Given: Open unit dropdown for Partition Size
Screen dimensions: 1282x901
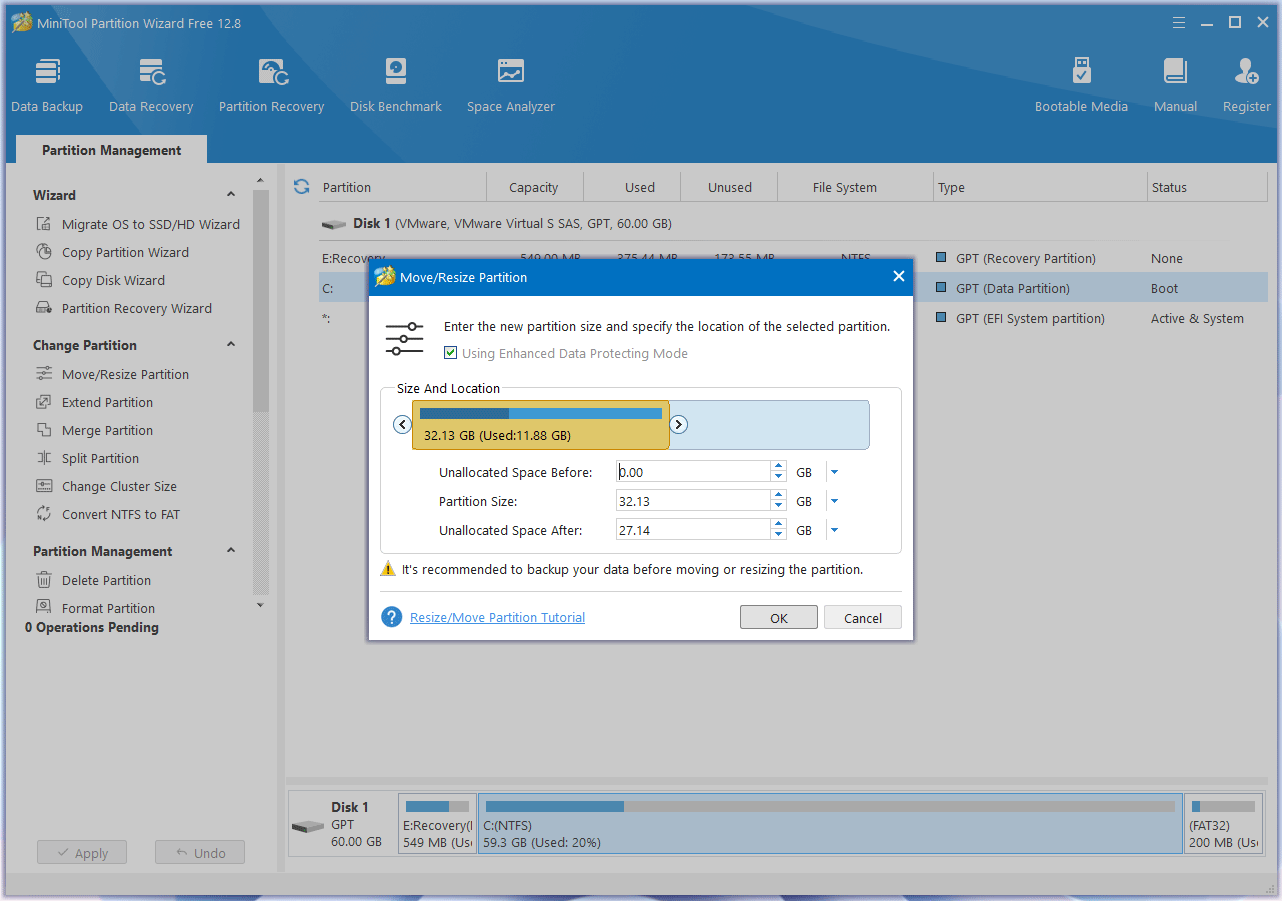Looking at the screenshot, I should [x=835, y=502].
